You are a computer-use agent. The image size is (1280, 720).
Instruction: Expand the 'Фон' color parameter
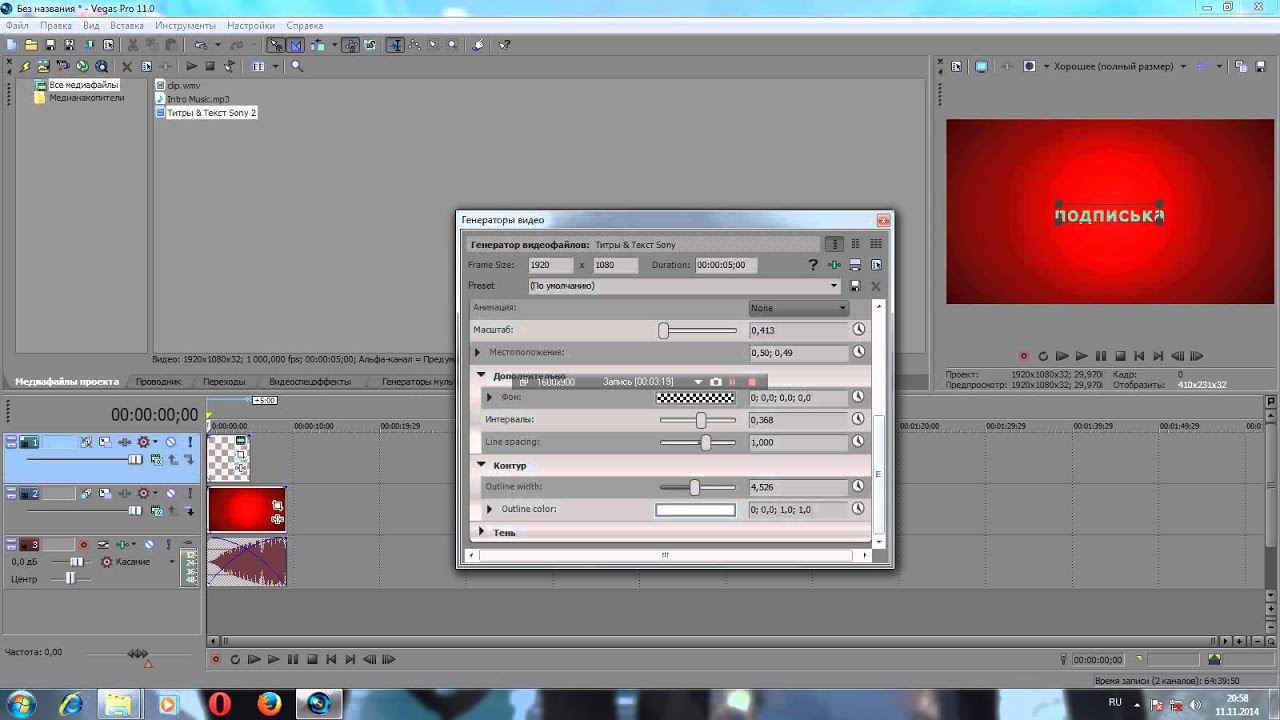coord(489,397)
